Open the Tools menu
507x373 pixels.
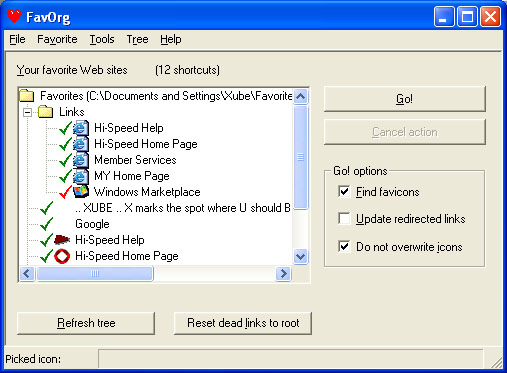102,39
